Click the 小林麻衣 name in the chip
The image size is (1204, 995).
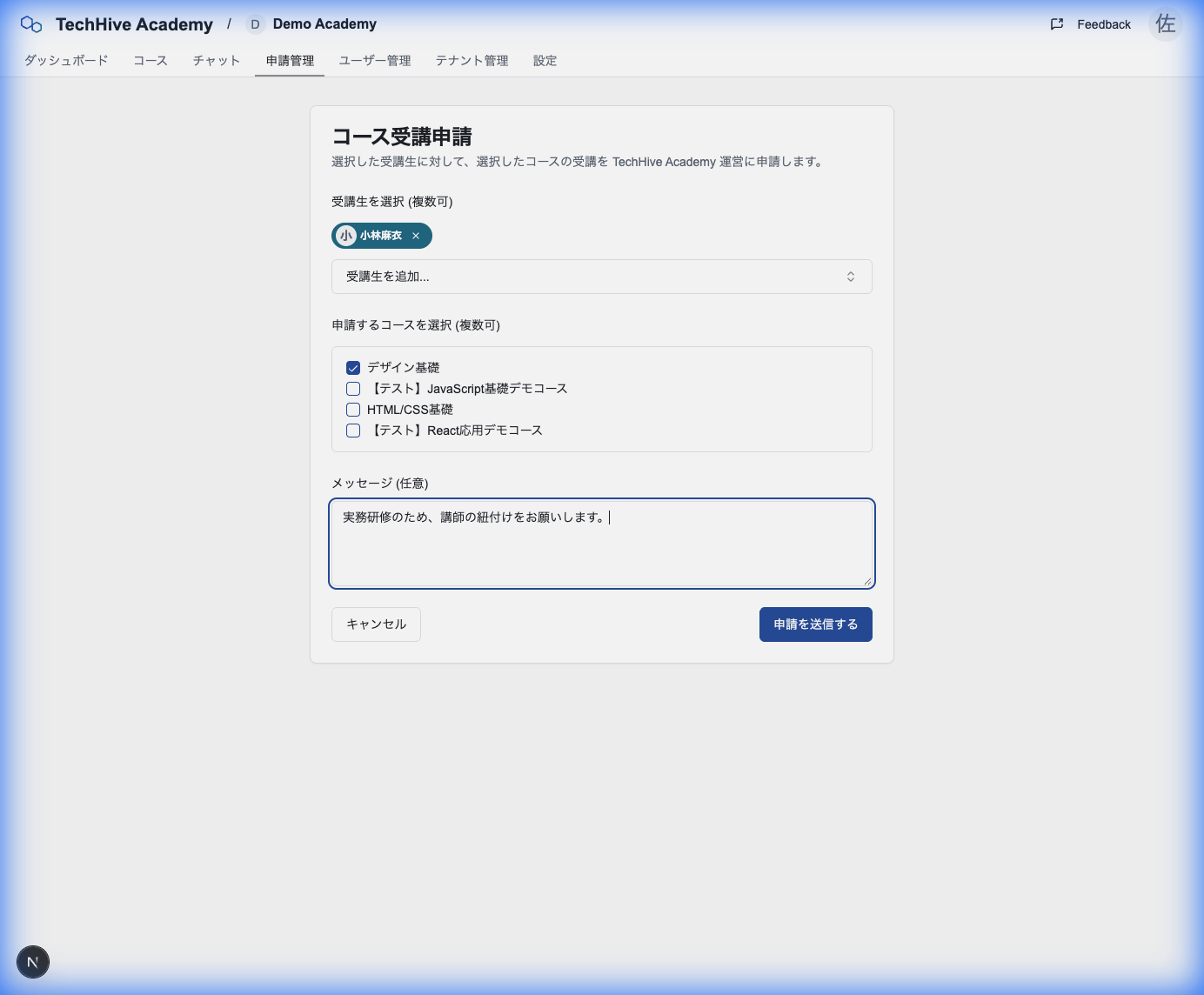[381, 236]
